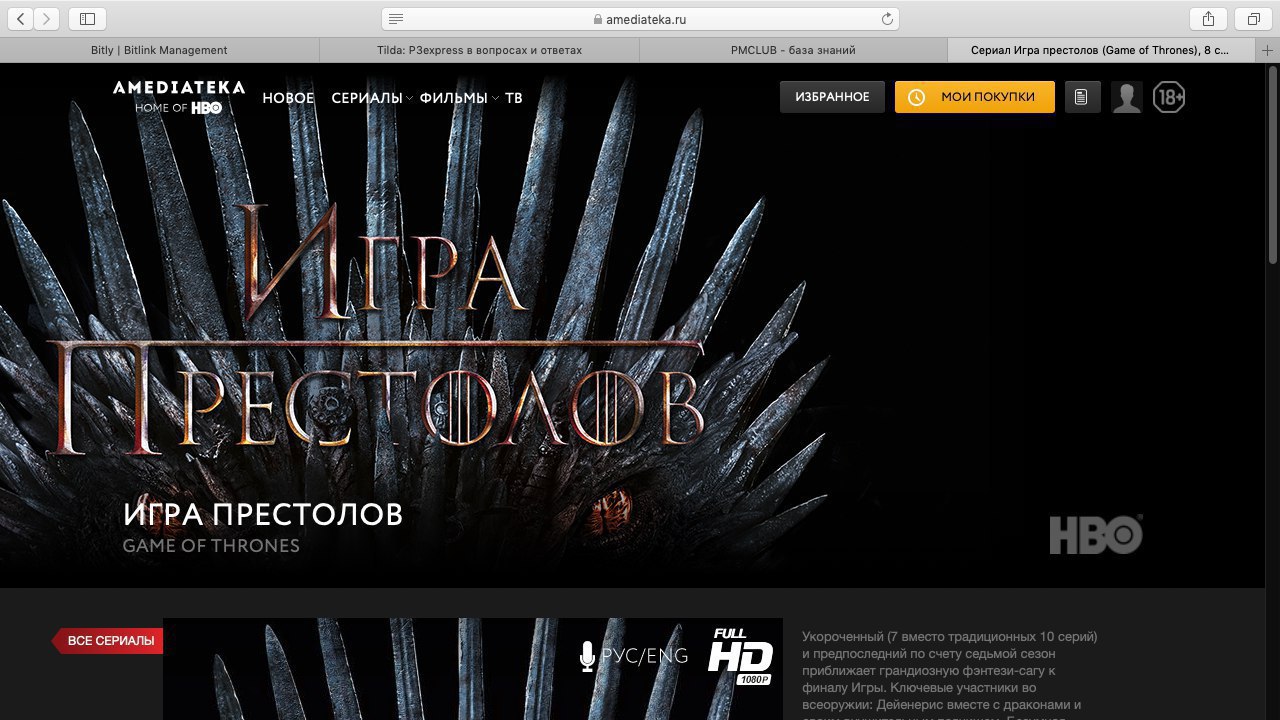This screenshot has height=720, width=1280.
Task: Open the user profile avatar
Action: (1127, 97)
